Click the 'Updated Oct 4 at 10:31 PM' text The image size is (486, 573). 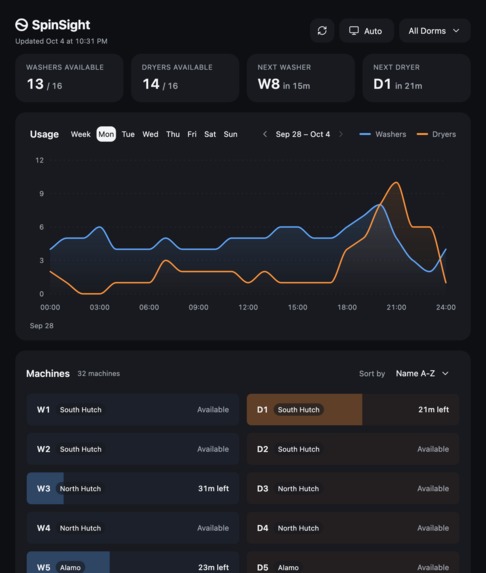(61, 41)
